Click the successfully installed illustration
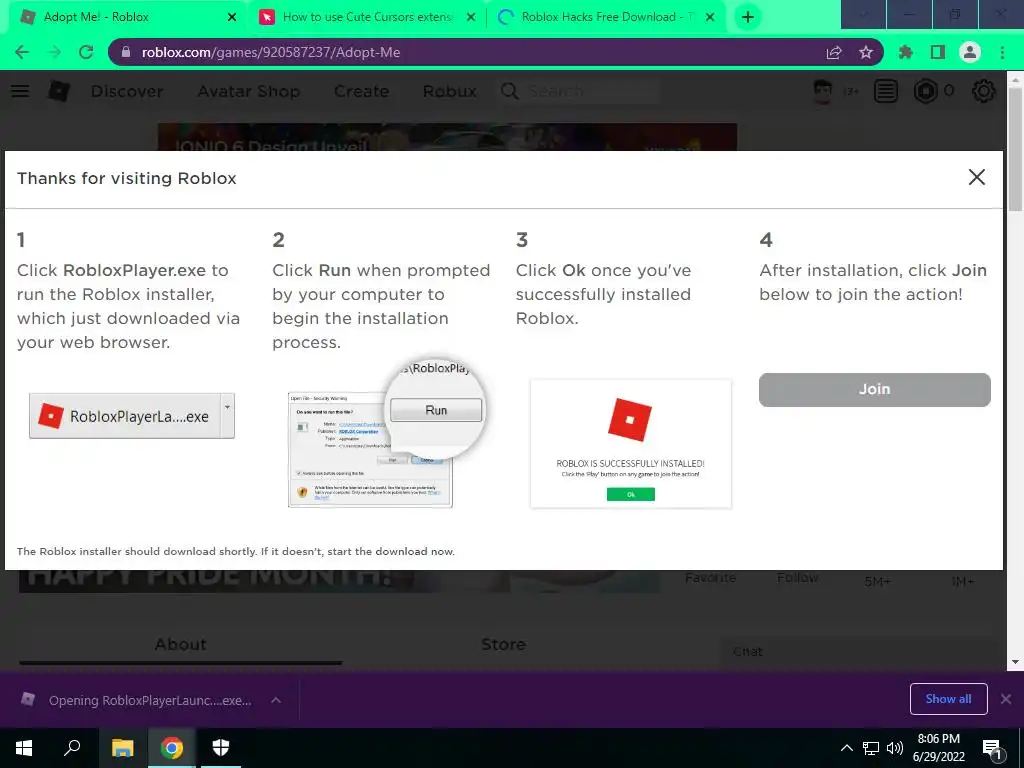The image size is (1024, 768). [x=631, y=443]
